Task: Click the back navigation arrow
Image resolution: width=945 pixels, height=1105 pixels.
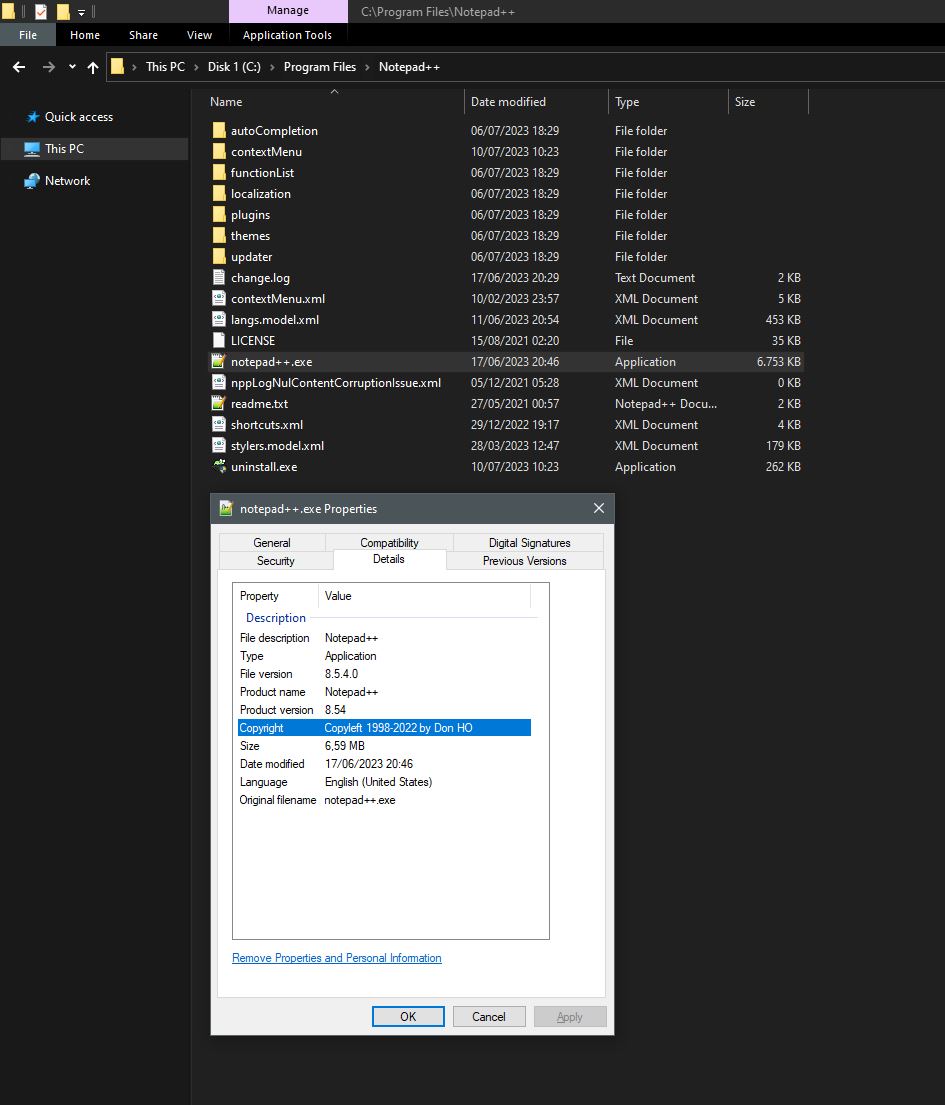Action: [17, 66]
